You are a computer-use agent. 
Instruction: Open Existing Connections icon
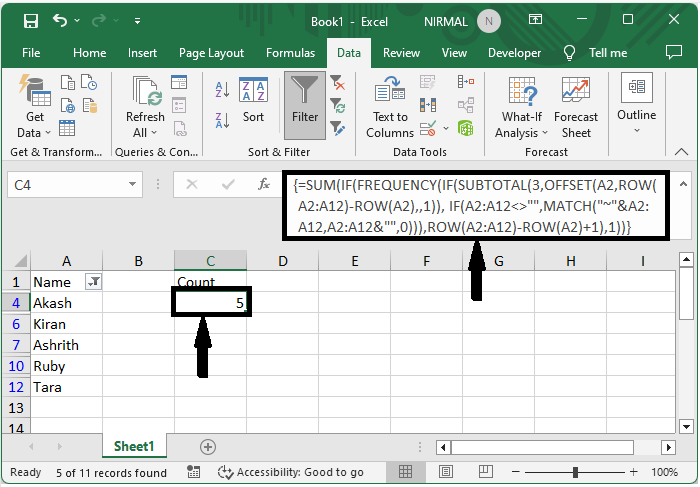(x=89, y=106)
